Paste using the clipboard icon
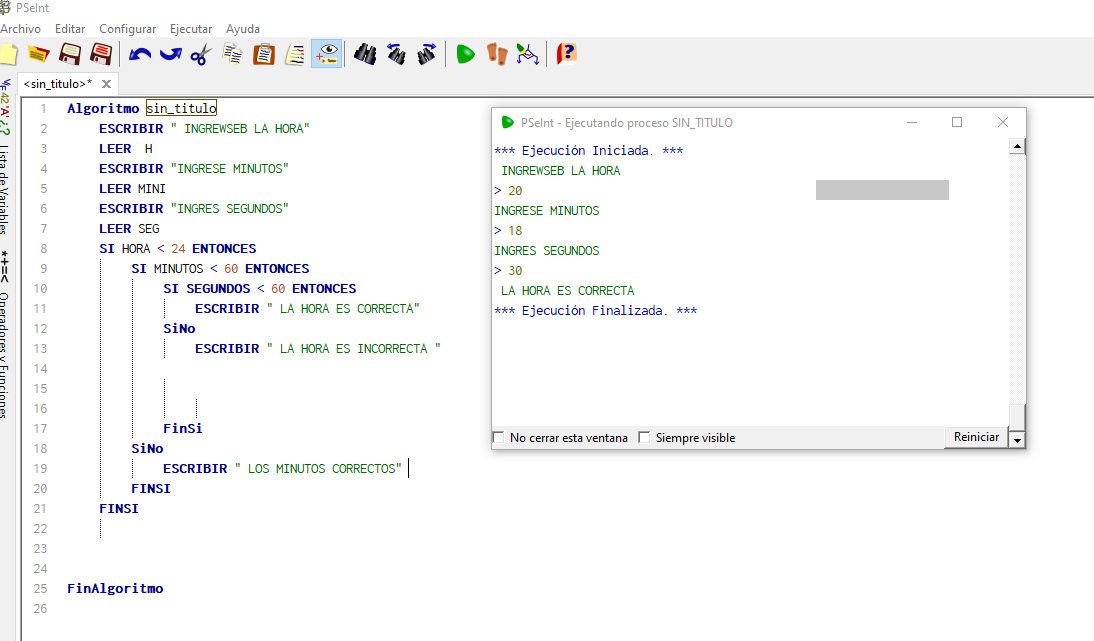Viewport: 1094px width, 641px height. click(264, 54)
